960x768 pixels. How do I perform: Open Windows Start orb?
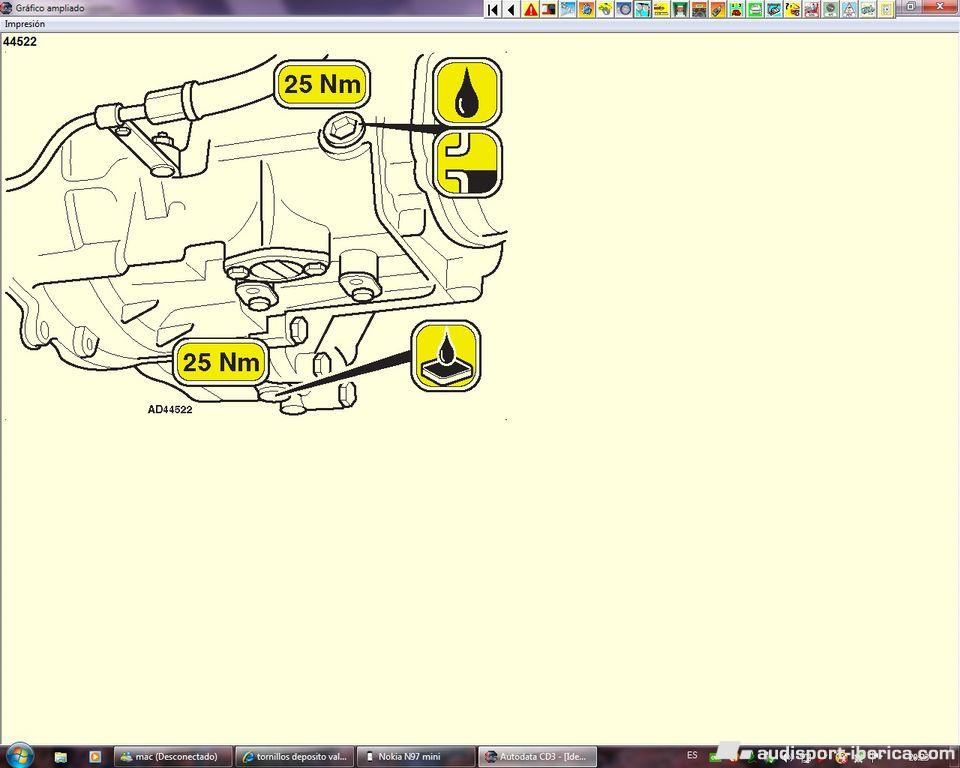(20, 756)
